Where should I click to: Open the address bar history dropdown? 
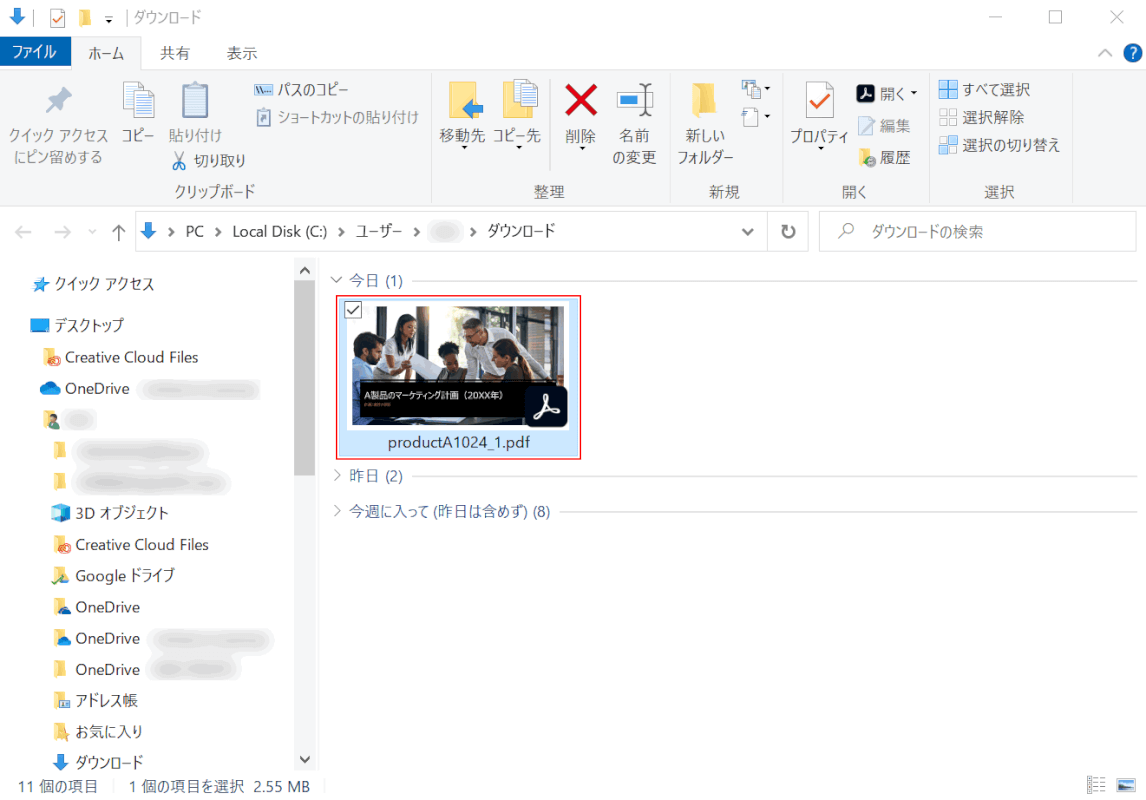pos(747,232)
